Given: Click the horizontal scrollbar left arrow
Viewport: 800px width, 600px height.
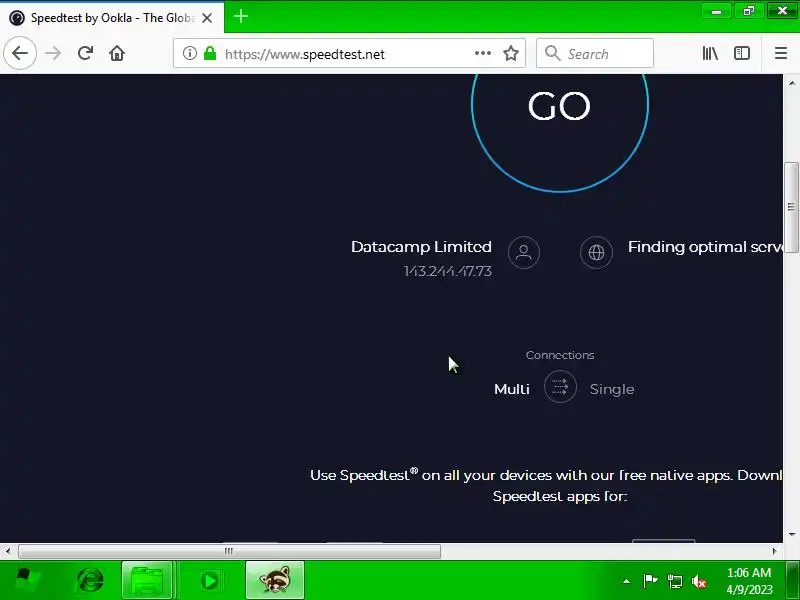Looking at the screenshot, I should pyautogui.click(x=8, y=551).
